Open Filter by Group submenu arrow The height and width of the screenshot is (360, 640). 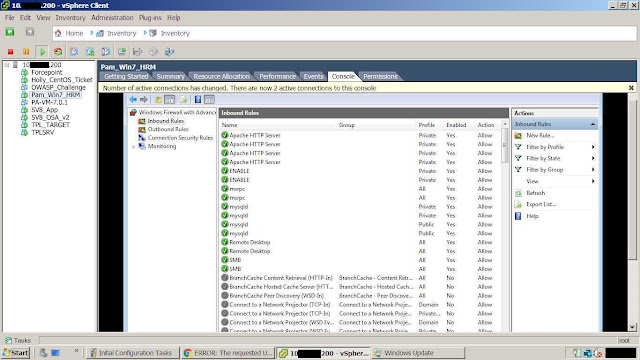tap(593, 170)
